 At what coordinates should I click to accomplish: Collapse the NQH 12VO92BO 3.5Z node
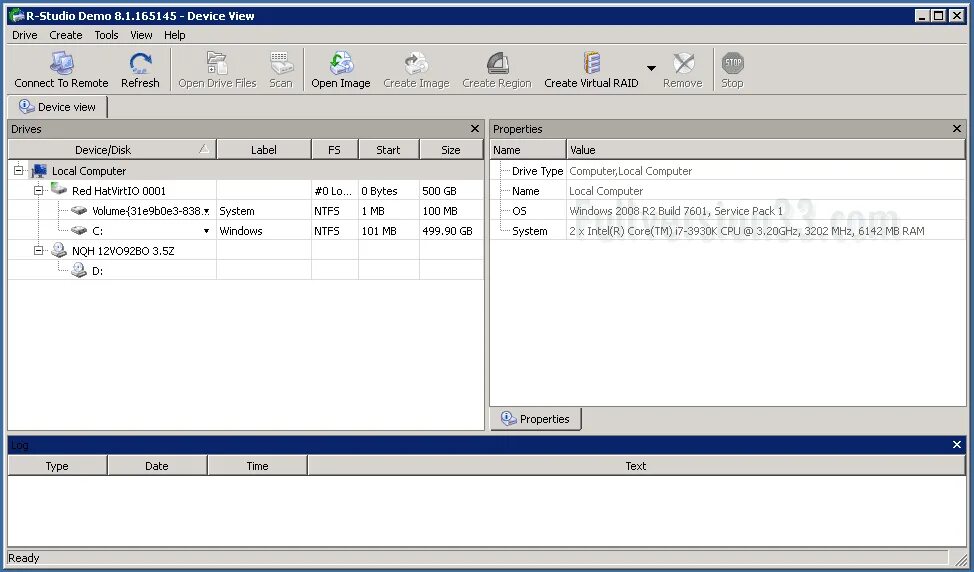(x=39, y=250)
